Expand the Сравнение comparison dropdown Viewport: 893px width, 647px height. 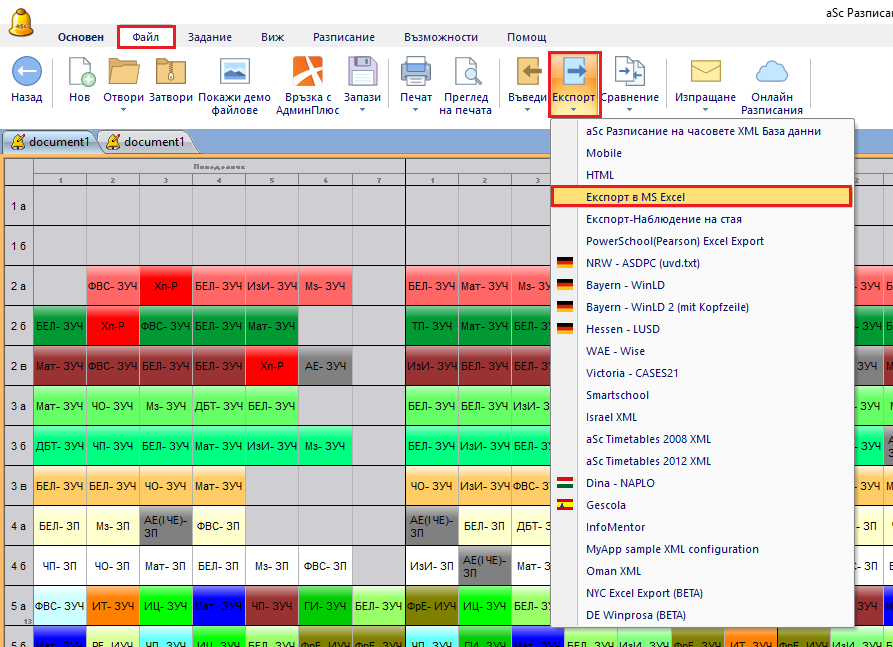point(630,109)
